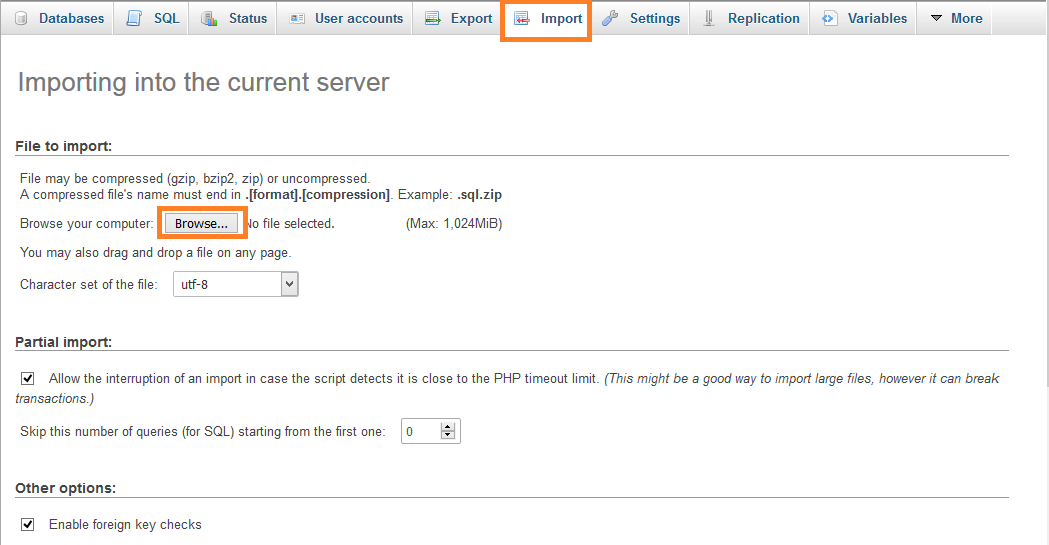Toggle Allow the interruption of an import checkbox
1049x545 pixels.
pos(27,378)
